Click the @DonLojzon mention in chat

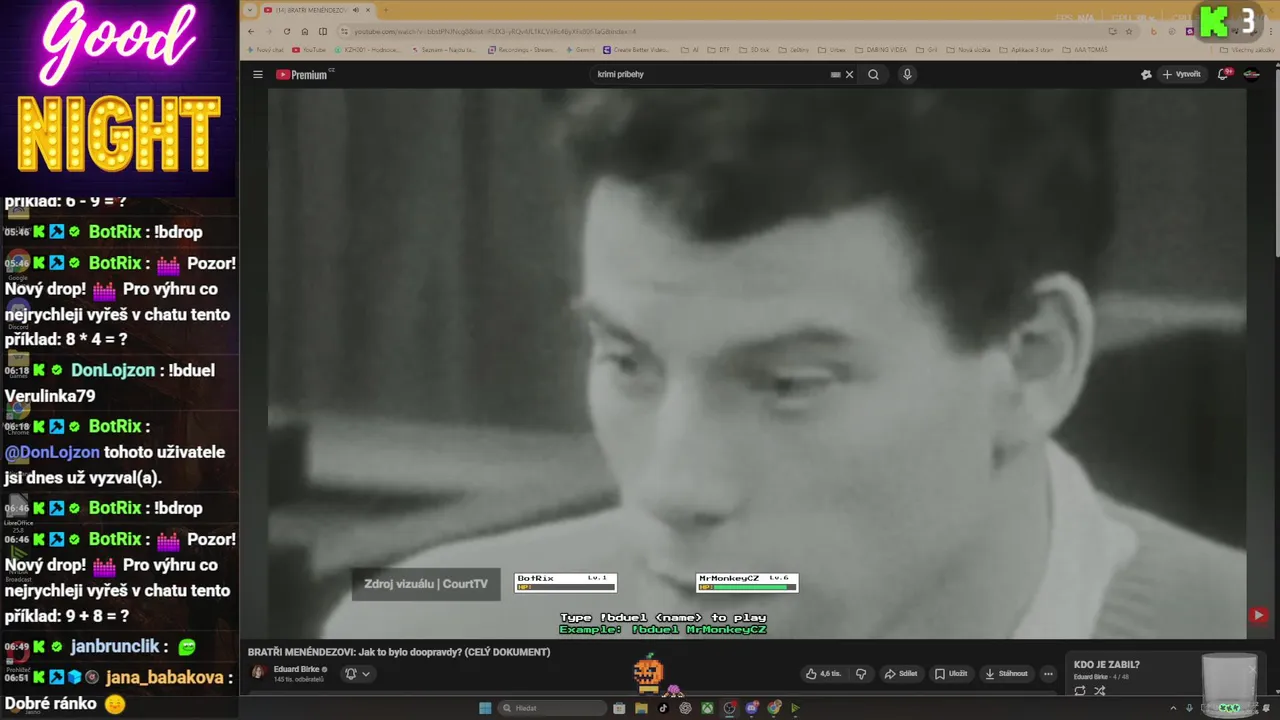click(52, 452)
